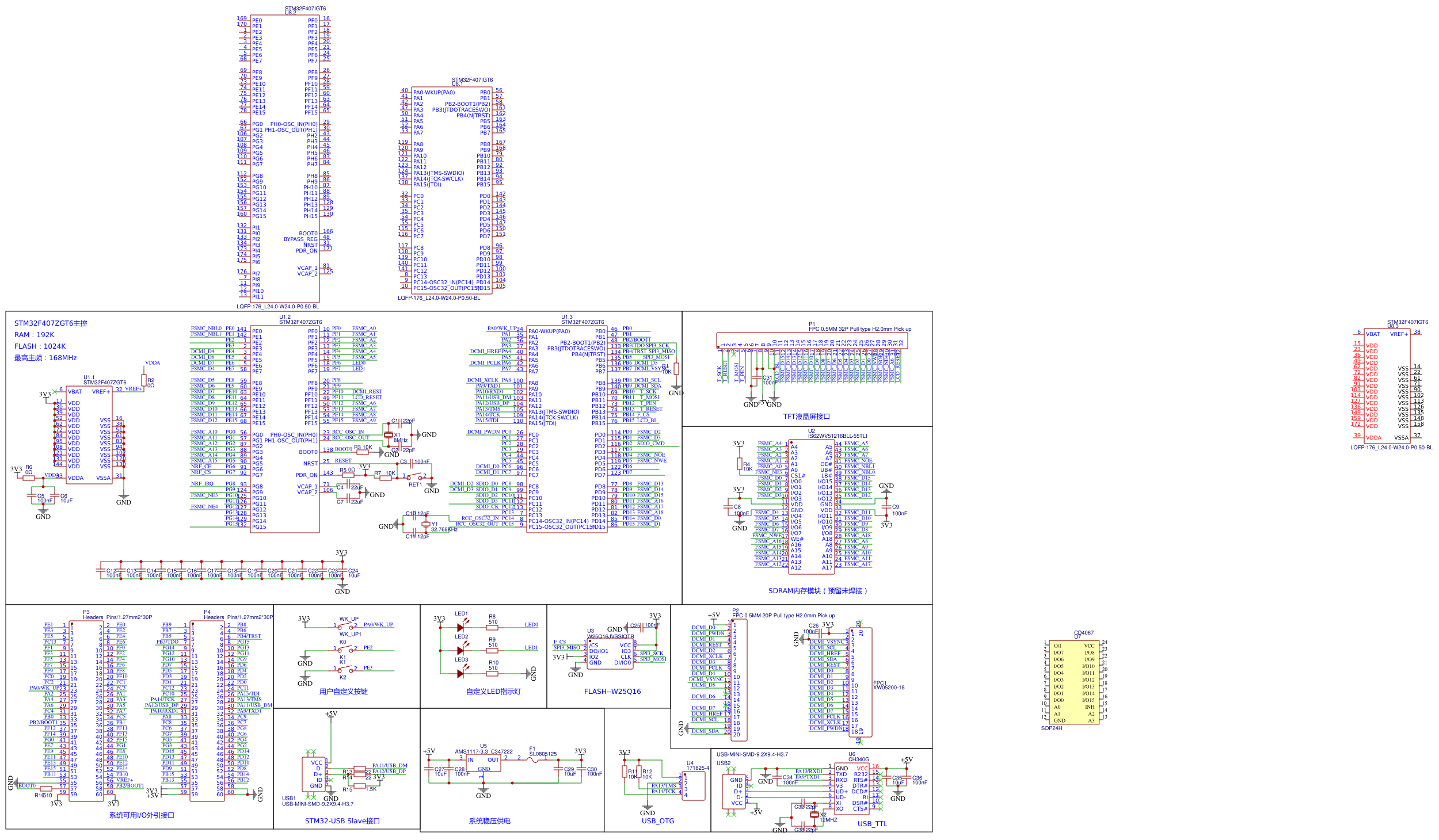Select the 'STM32F407ZGT6主控' title text
The image size is (1439, 840).
51,323
